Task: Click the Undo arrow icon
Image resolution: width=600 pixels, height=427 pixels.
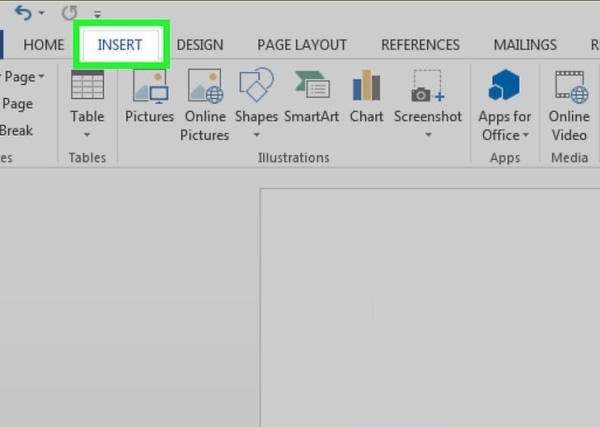Action: [20, 14]
